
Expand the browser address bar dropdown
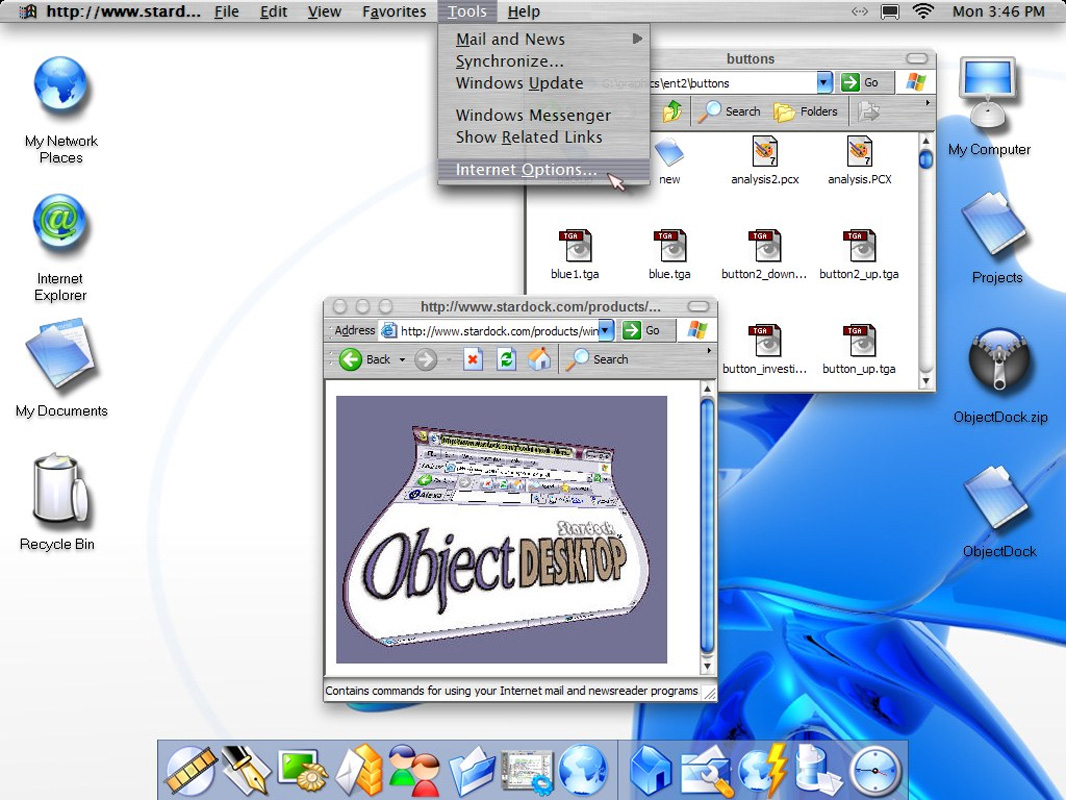[x=606, y=331]
